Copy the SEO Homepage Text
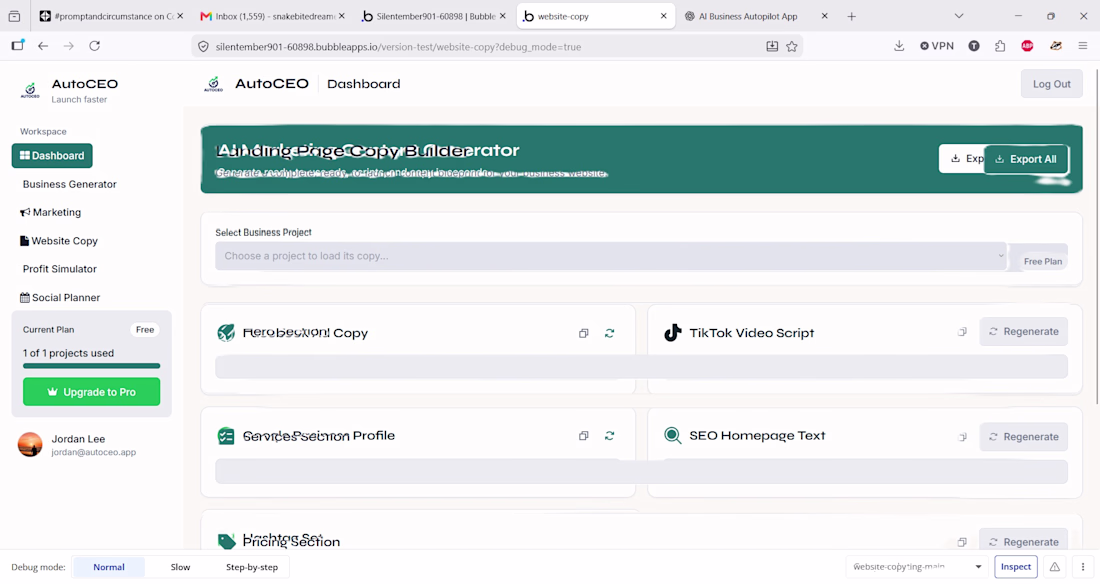 pyautogui.click(x=962, y=437)
